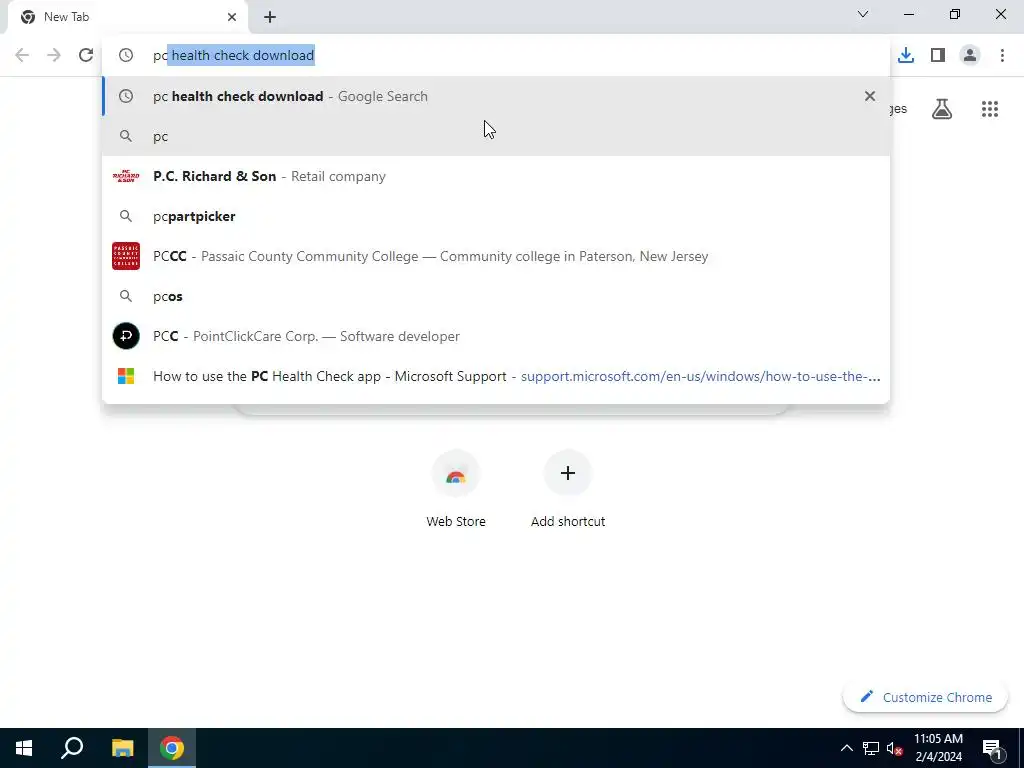Choose the PCCC Passaic County Community College suggestion
This screenshot has height=768, width=1024.
click(x=496, y=256)
